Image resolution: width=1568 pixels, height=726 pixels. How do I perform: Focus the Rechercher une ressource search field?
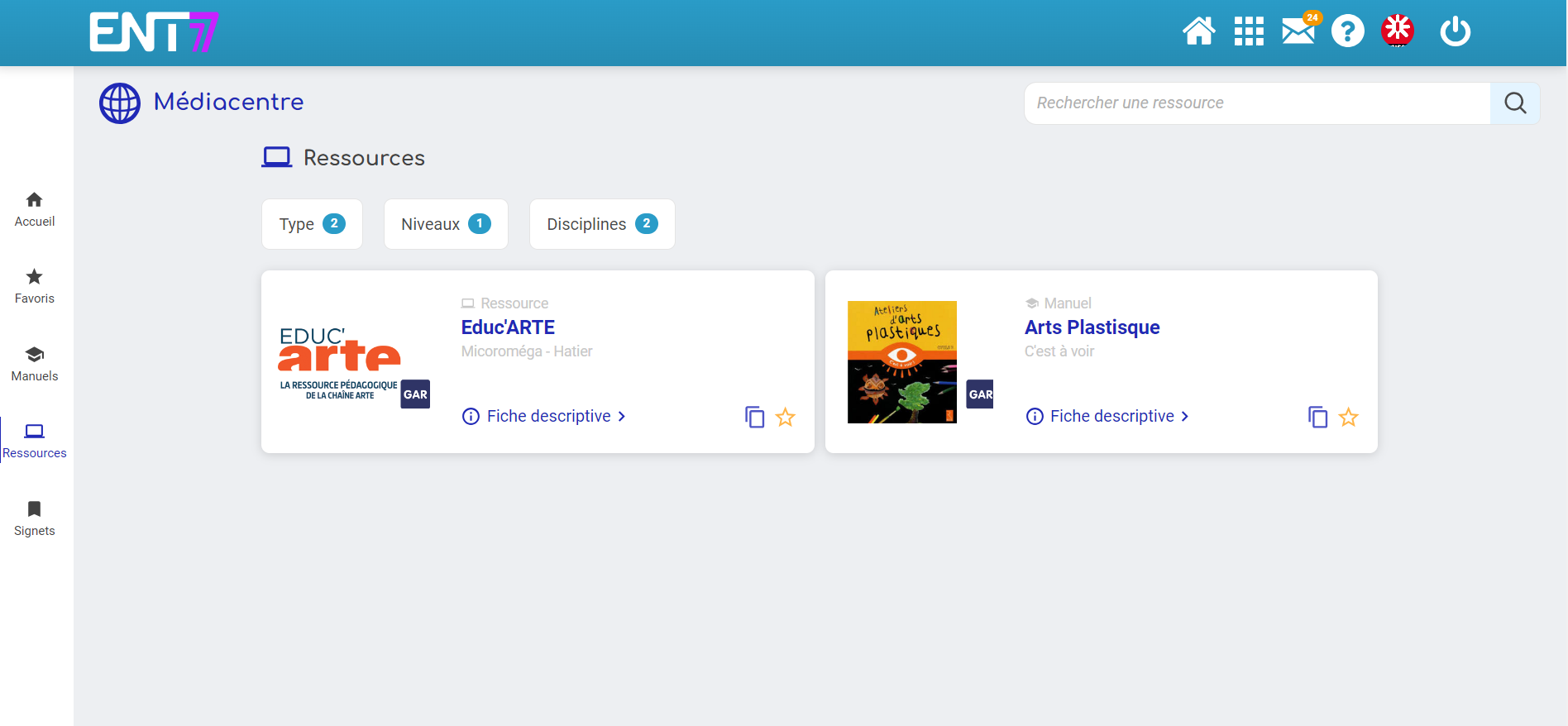tap(1257, 103)
